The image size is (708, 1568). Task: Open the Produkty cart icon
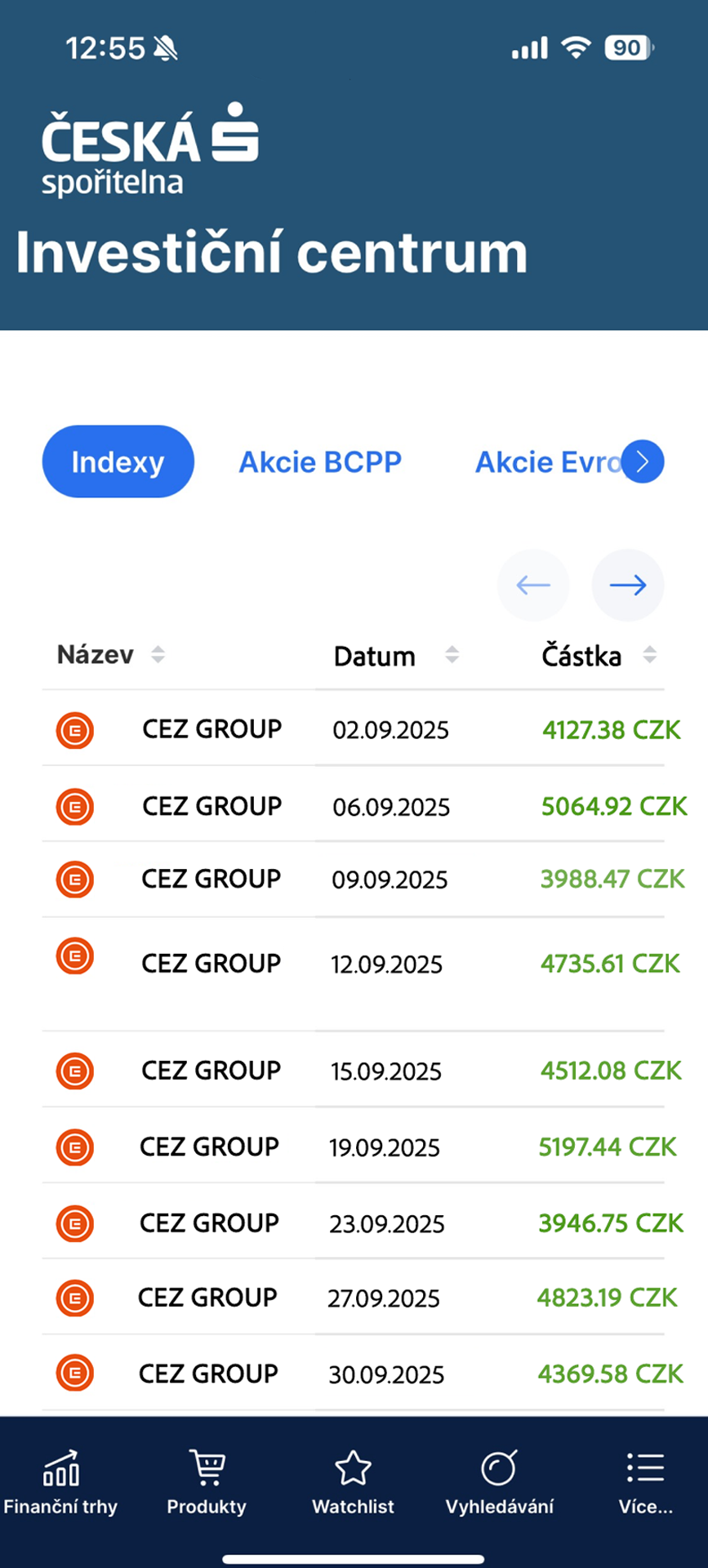coord(207,1468)
